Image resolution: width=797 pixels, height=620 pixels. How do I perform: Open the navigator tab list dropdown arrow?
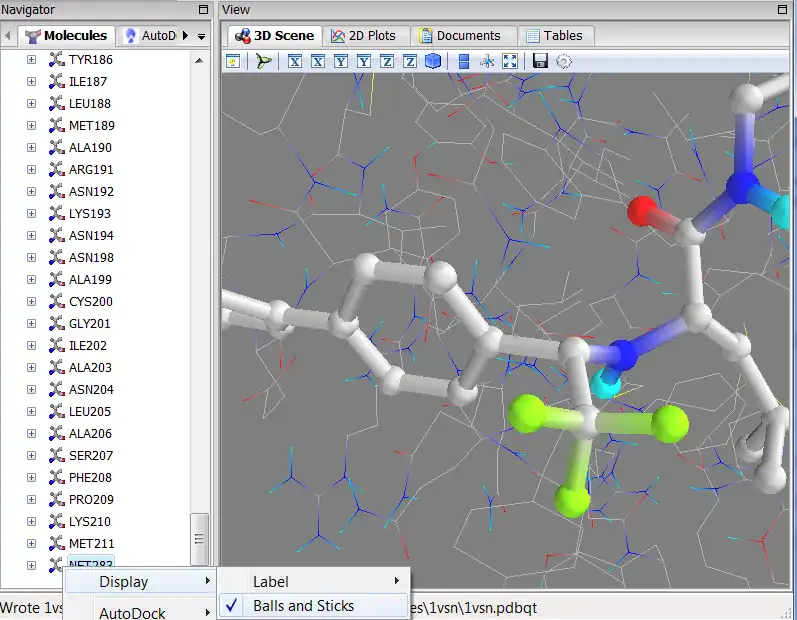(x=201, y=36)
